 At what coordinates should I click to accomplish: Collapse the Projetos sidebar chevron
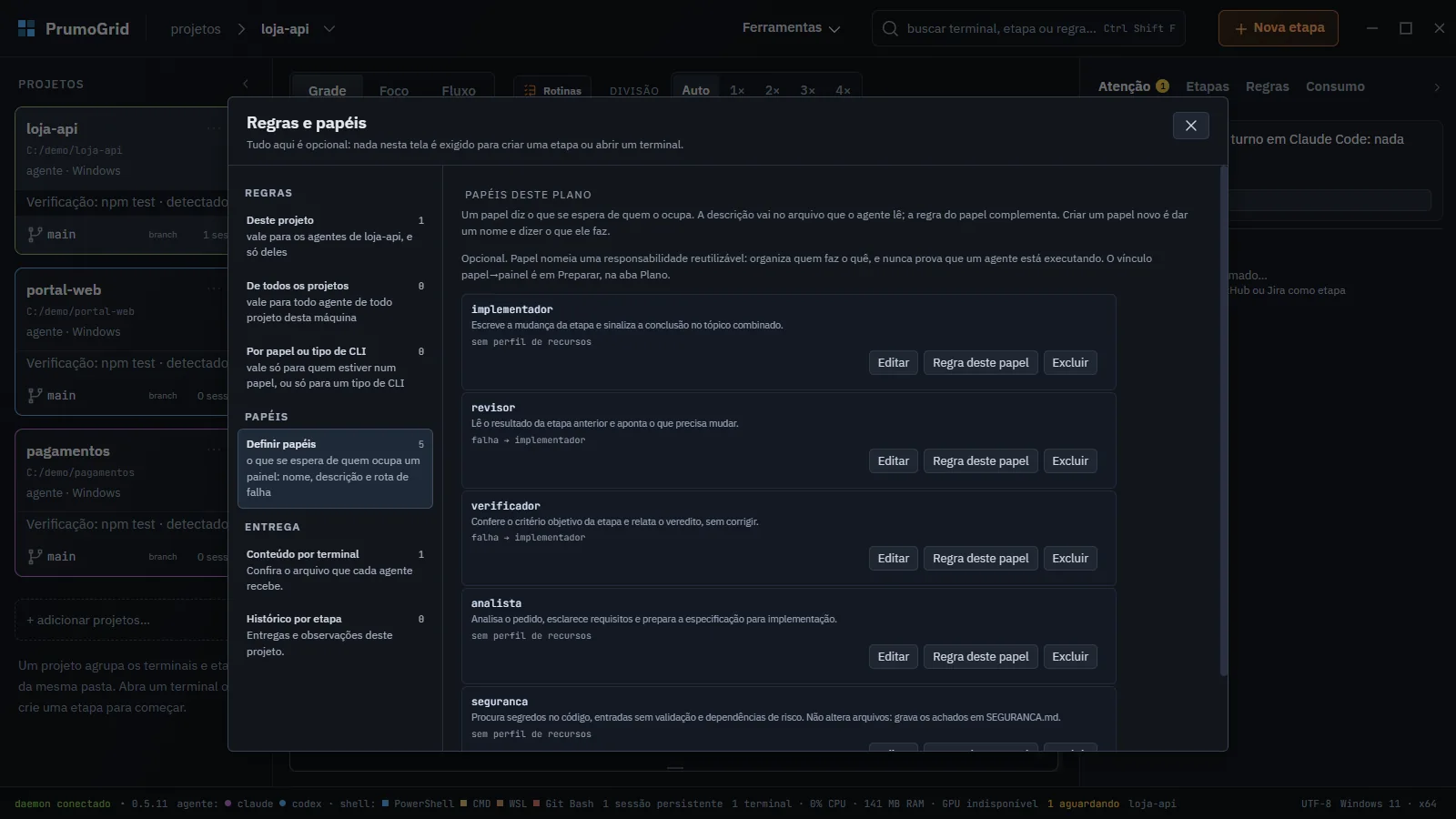click(246, 84)
